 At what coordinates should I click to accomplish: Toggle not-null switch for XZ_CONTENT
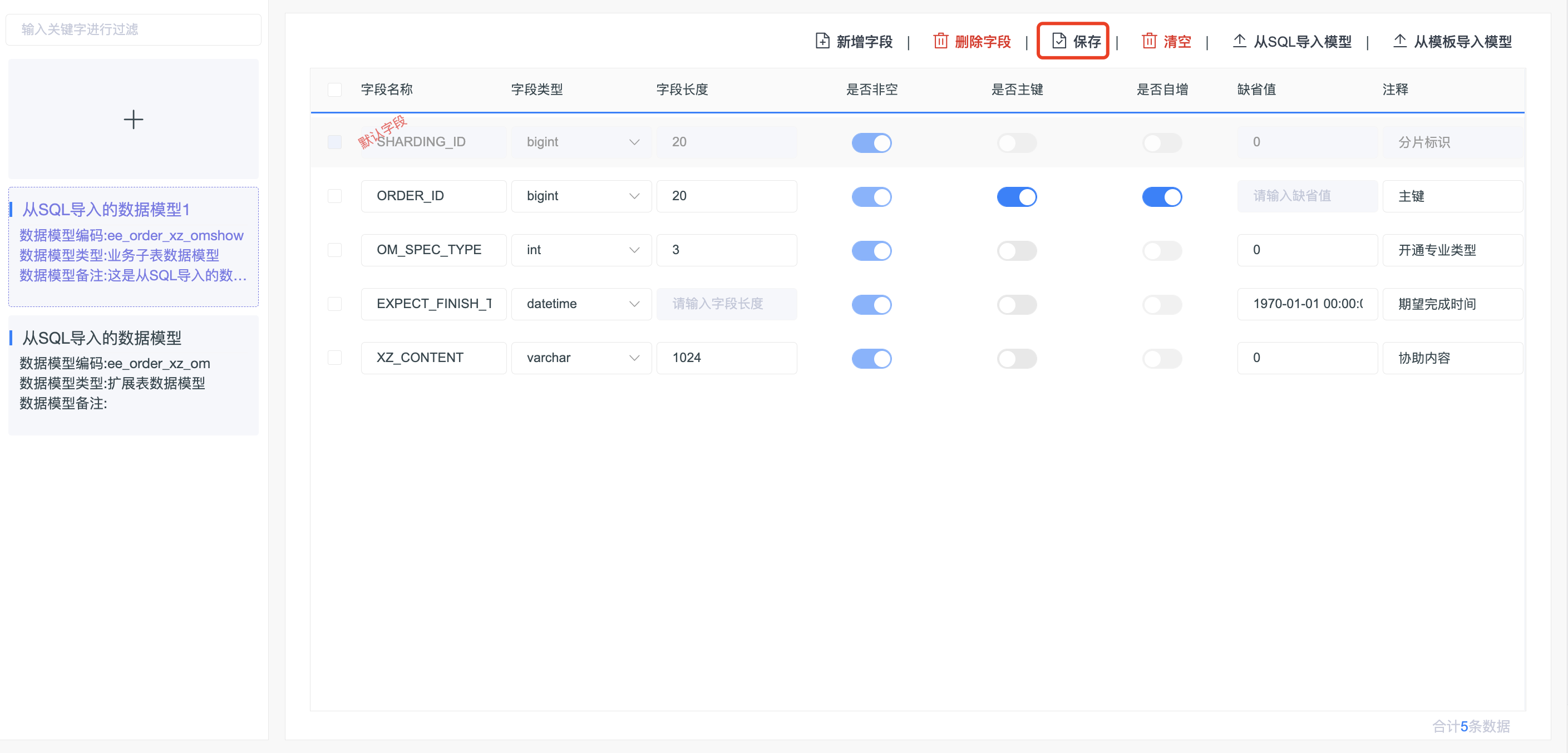[872, 358]
